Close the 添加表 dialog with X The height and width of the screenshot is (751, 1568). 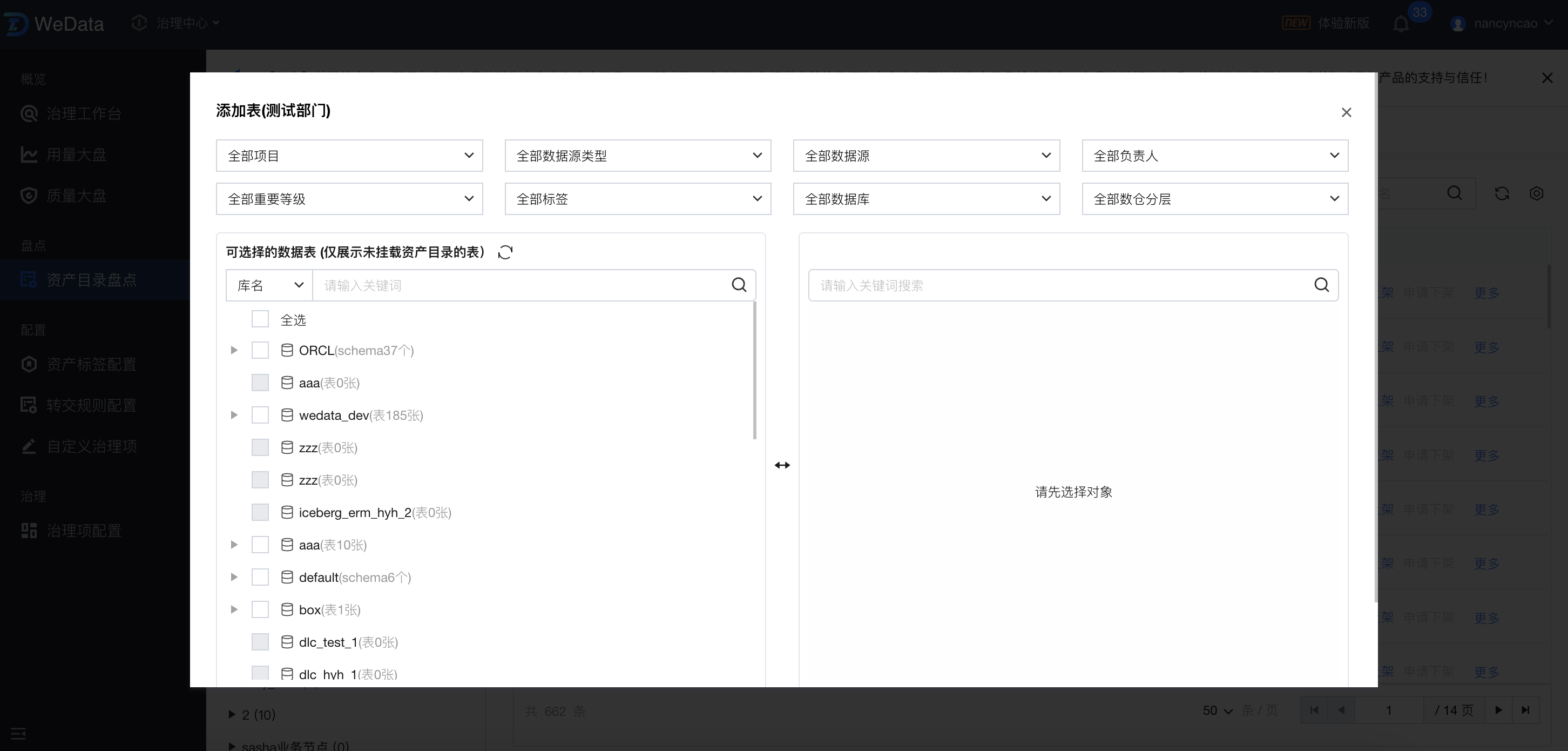tap(1346, 112)
